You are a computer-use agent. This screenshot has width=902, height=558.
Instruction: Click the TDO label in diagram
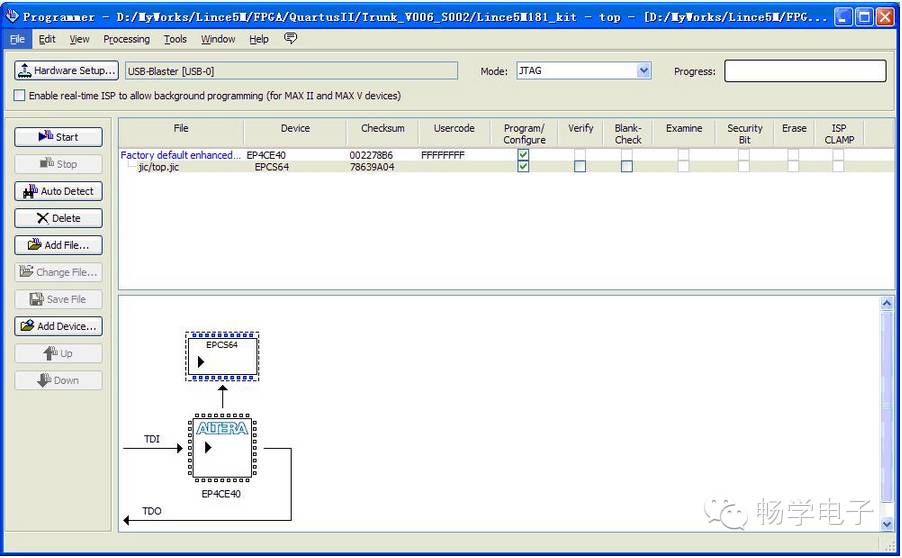tap(152, 511)
